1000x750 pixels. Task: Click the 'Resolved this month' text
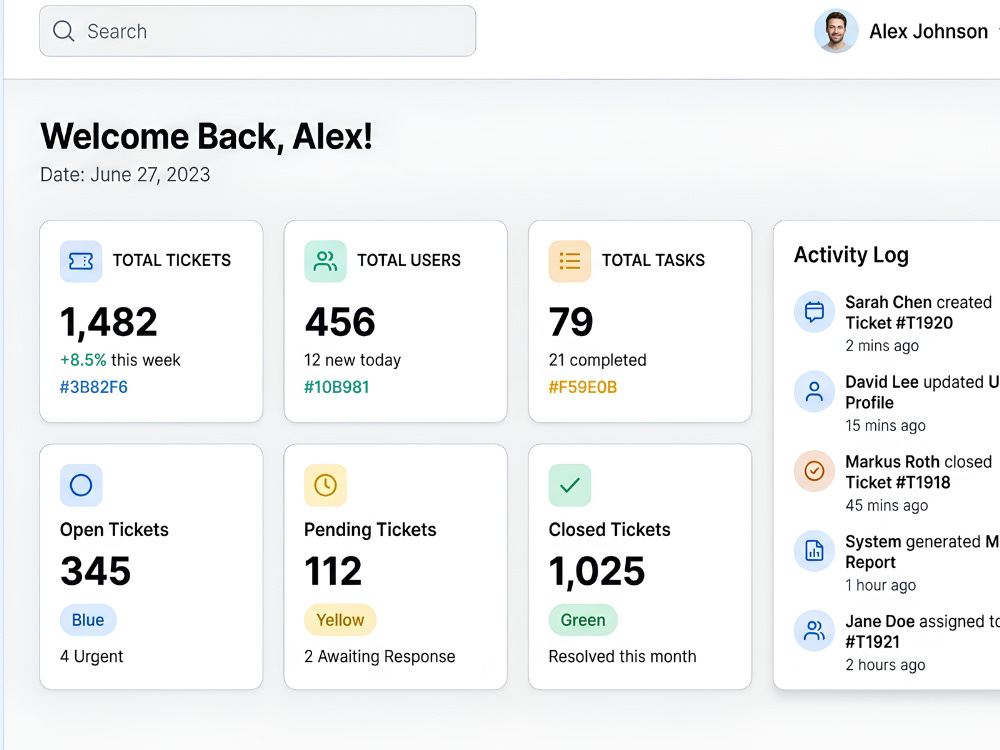coord(622,656)
